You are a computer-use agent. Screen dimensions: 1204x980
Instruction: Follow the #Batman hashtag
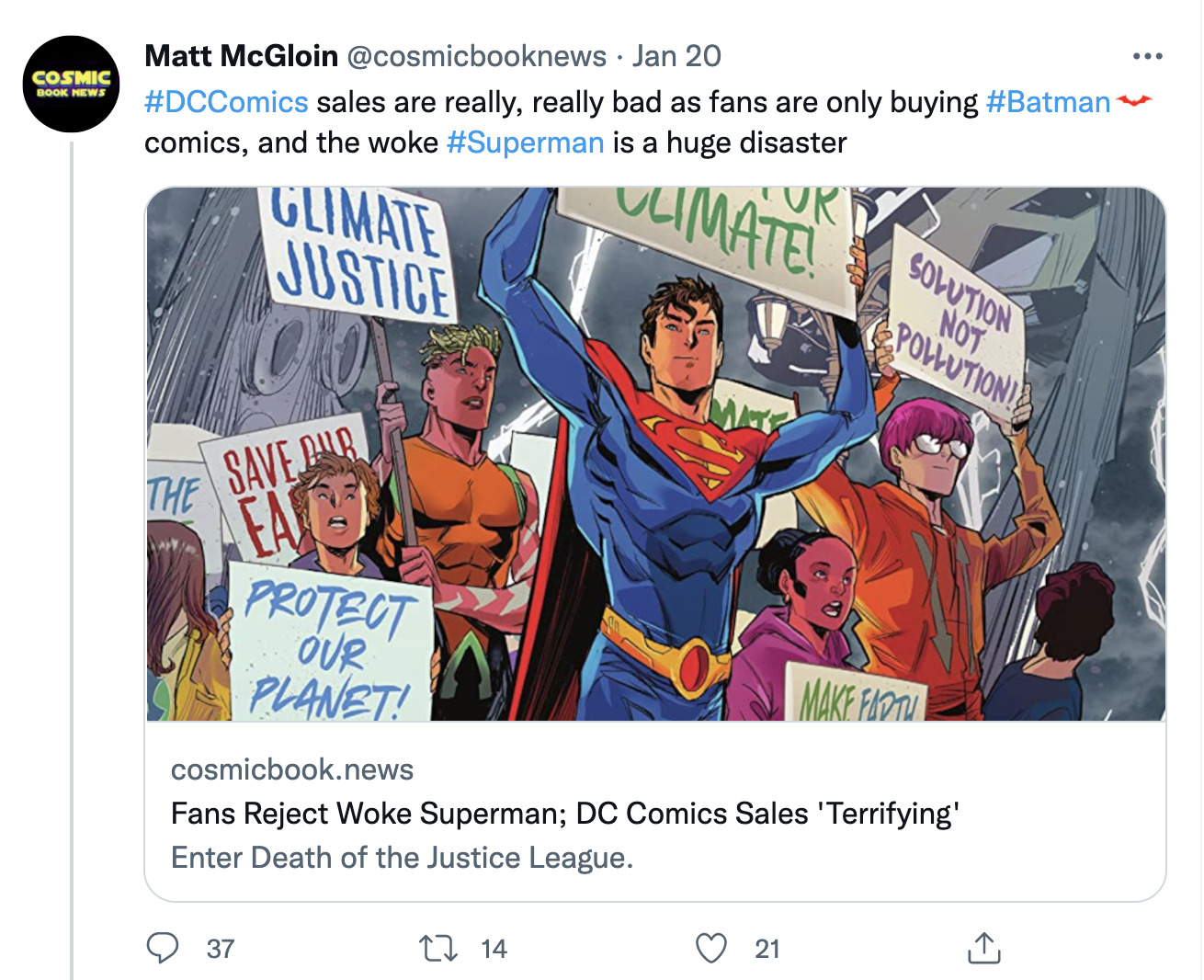pos(1048,102)
